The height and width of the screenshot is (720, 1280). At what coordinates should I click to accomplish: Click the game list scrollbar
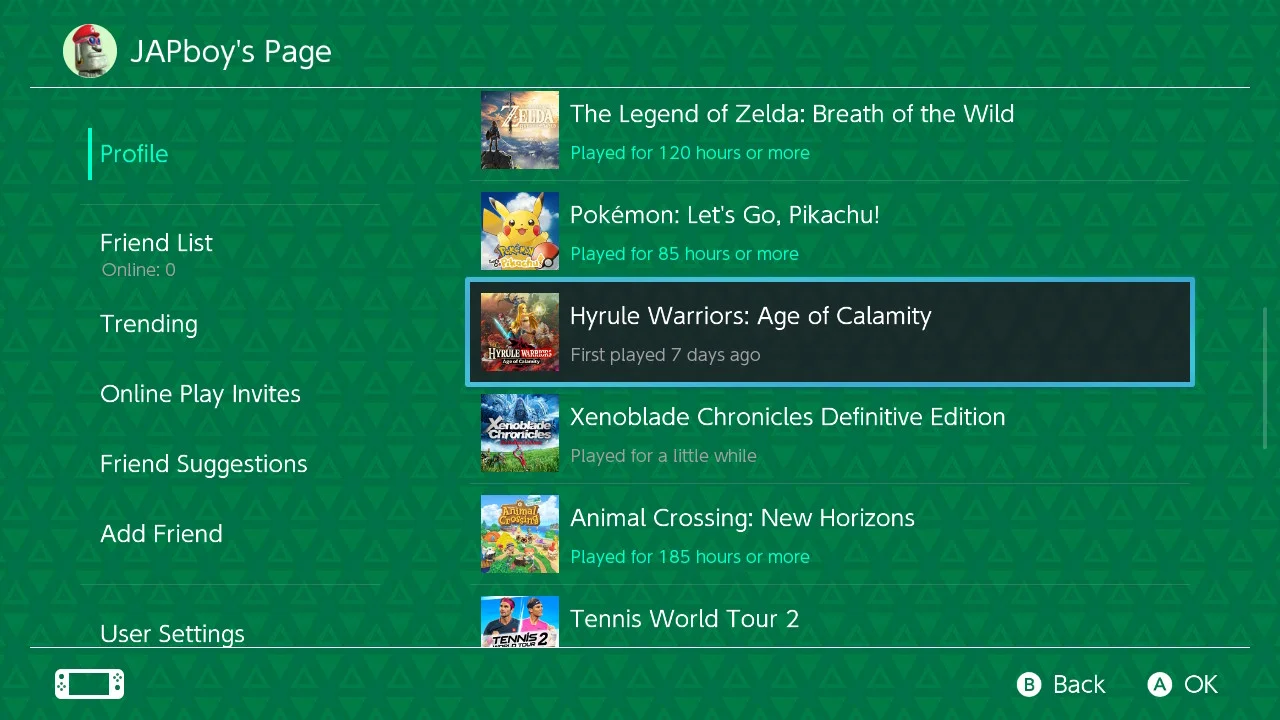1265,378
